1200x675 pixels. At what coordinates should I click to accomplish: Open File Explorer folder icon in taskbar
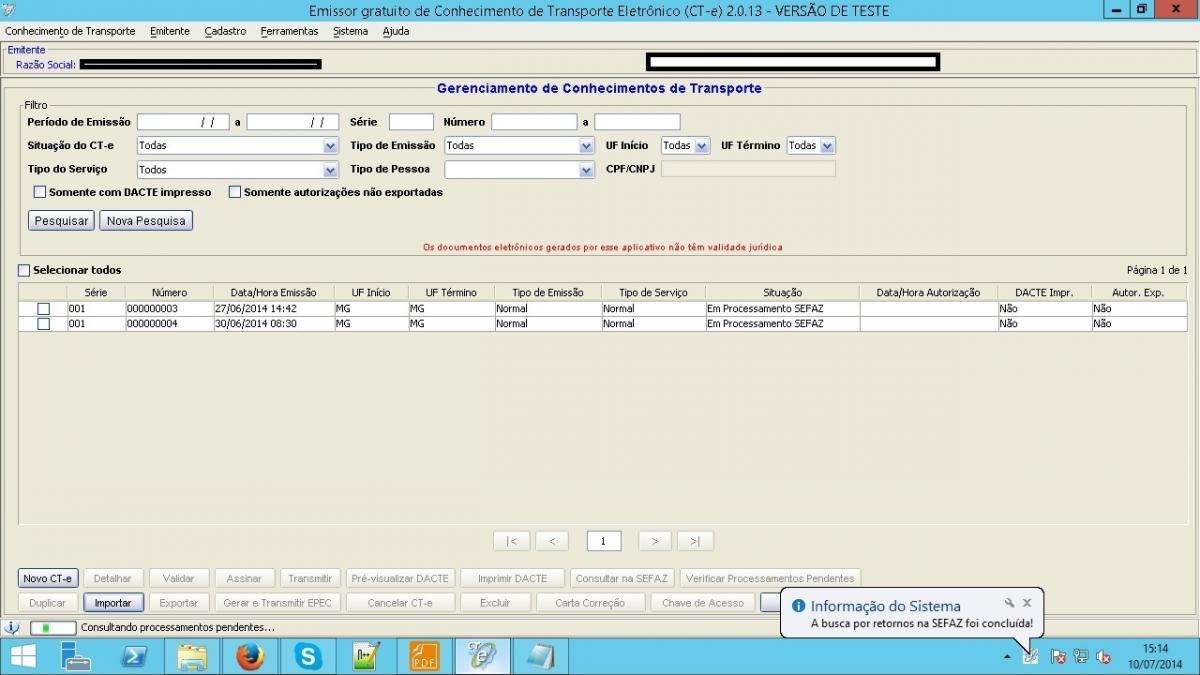click(192, 657)
